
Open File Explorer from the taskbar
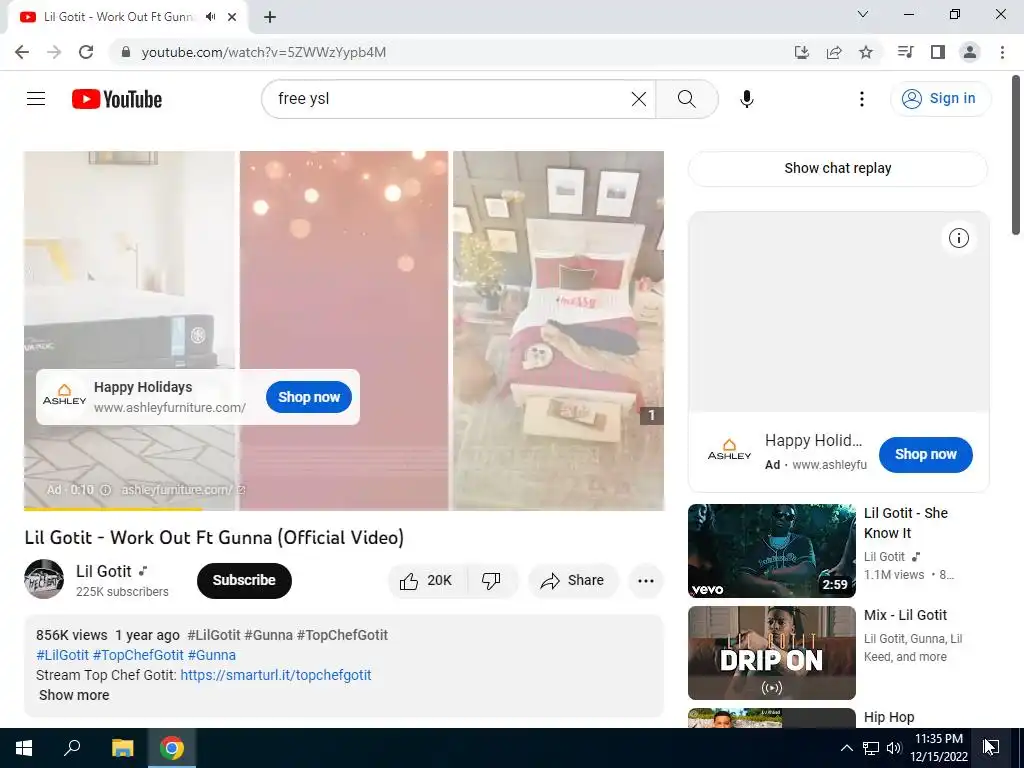tap(122, 748)
